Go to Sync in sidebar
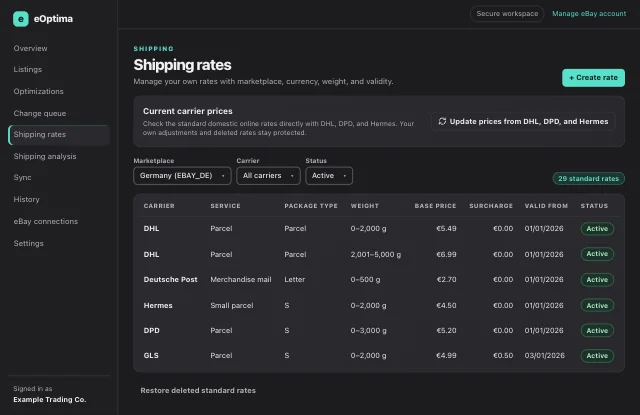 [x=22, y=178]
